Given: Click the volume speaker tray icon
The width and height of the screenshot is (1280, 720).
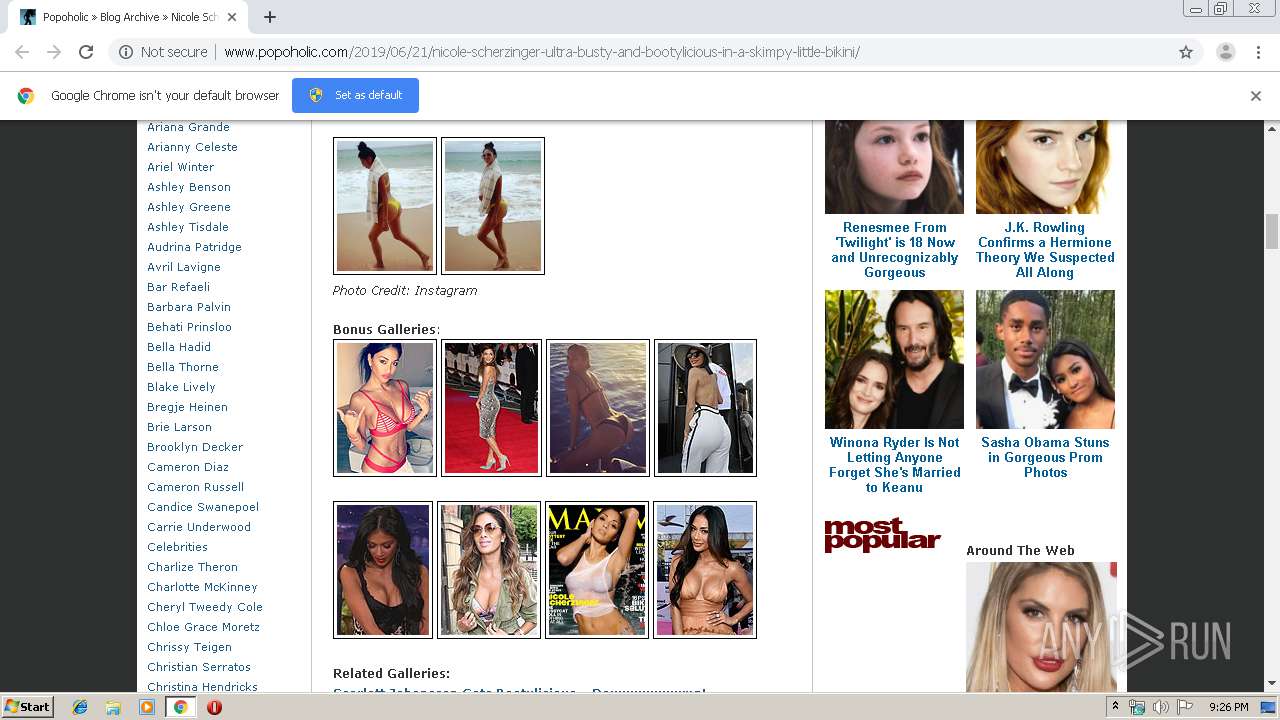Looking at the screenshot, I should pyautogui.click(x=1161, y=707).
